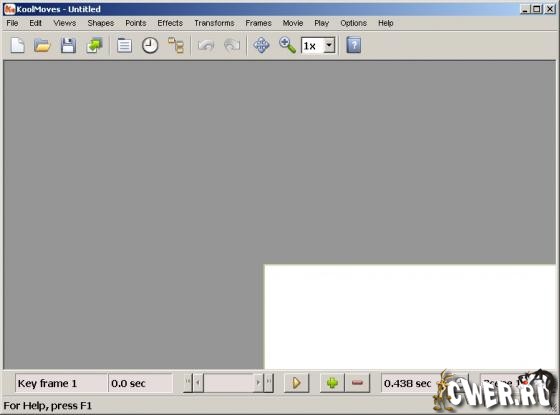
Task: Jump to last frame in frame scrollbar
Action: tap(269, 383)
